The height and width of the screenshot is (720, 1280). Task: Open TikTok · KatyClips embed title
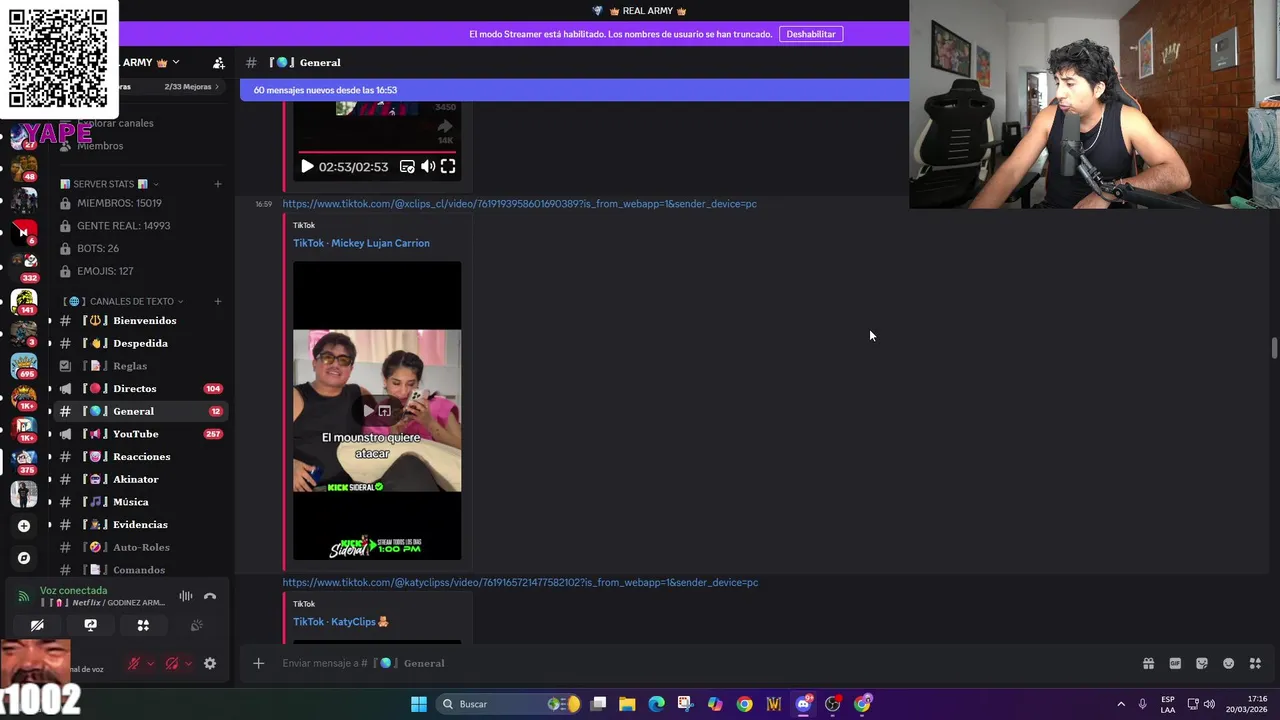click(x=340, y=622)
